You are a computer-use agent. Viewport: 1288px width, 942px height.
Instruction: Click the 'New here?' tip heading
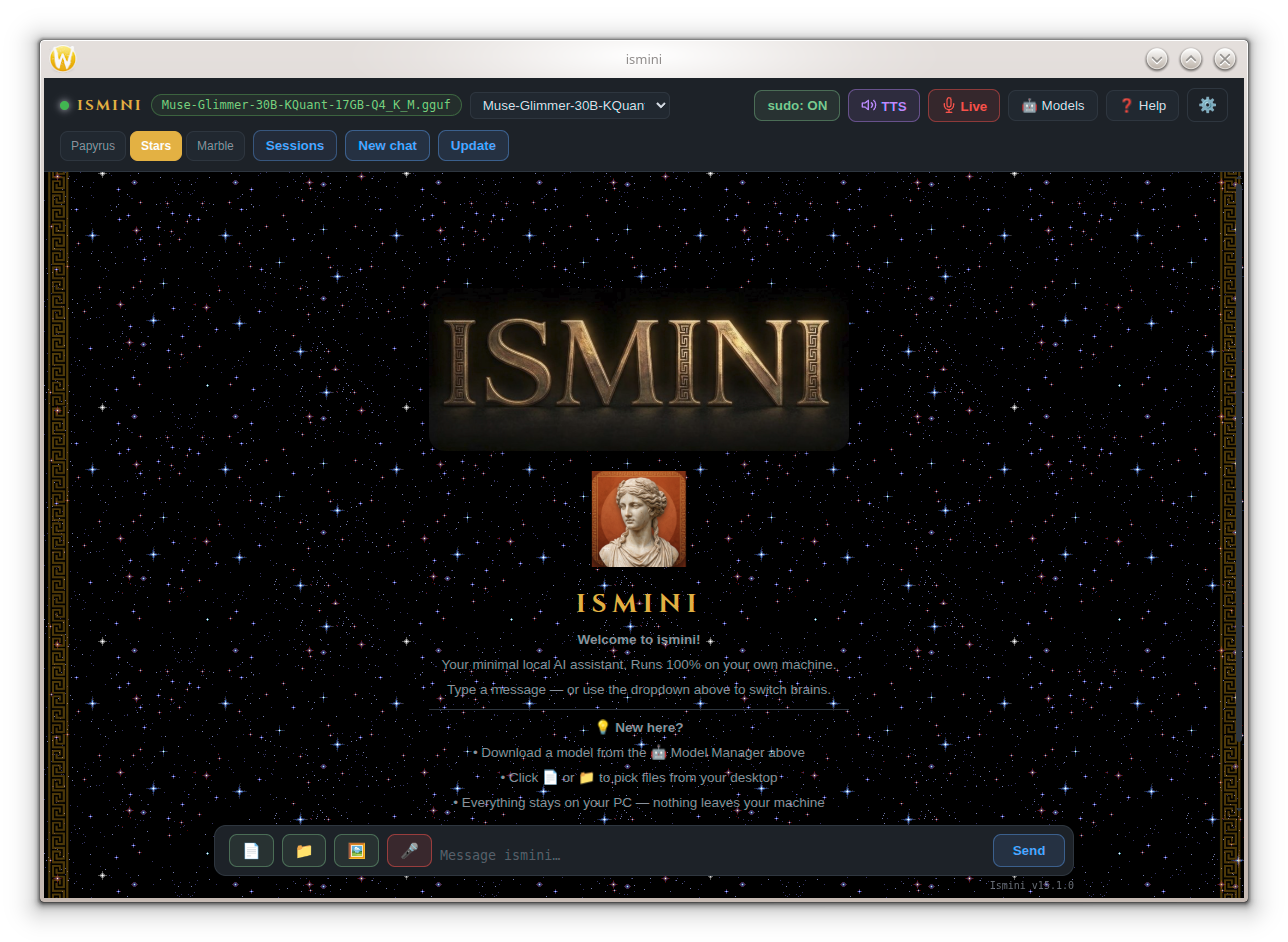point(639,728)
